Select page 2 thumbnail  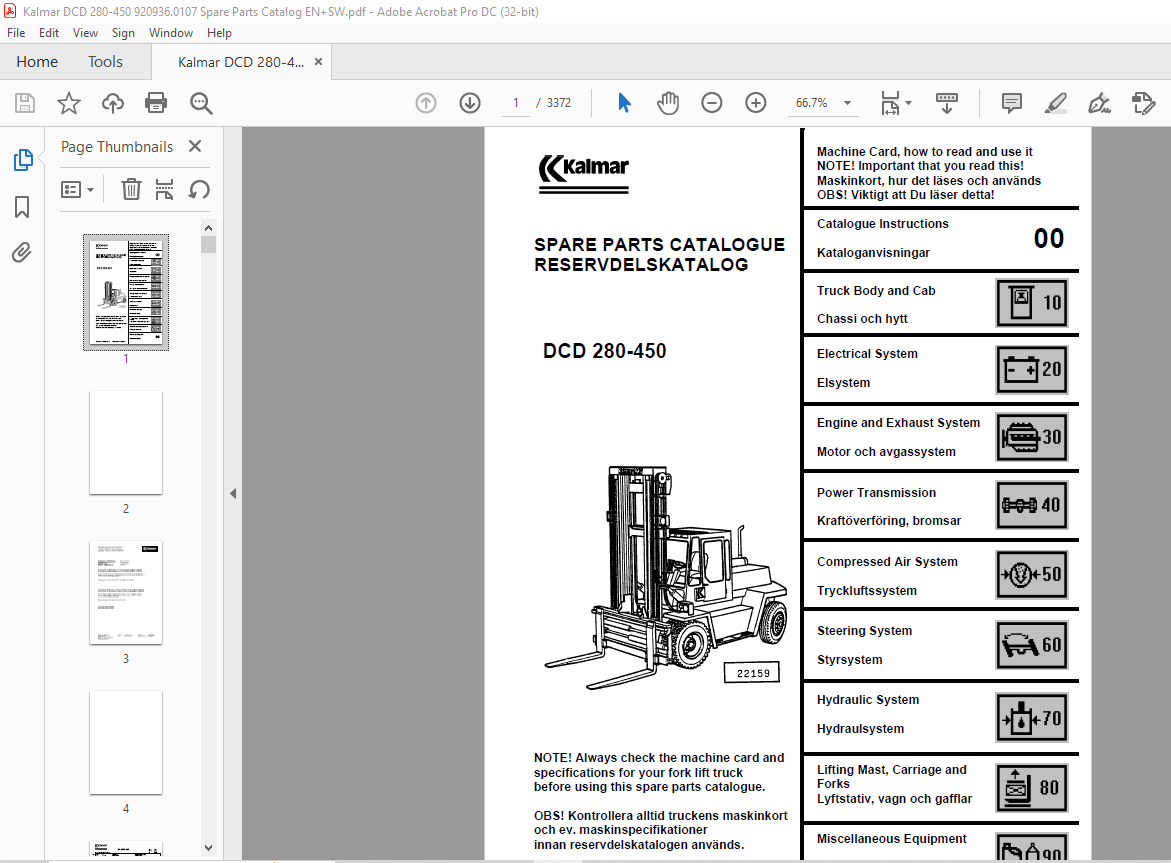125,443
